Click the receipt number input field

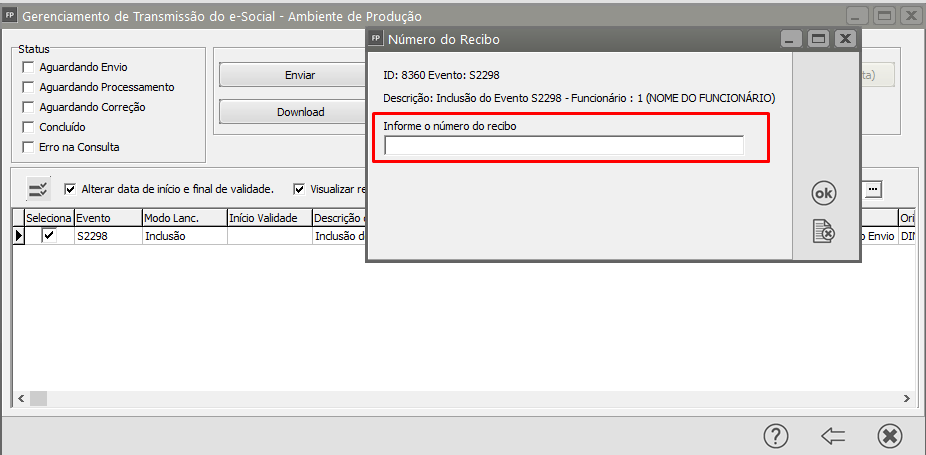point(564,145)
